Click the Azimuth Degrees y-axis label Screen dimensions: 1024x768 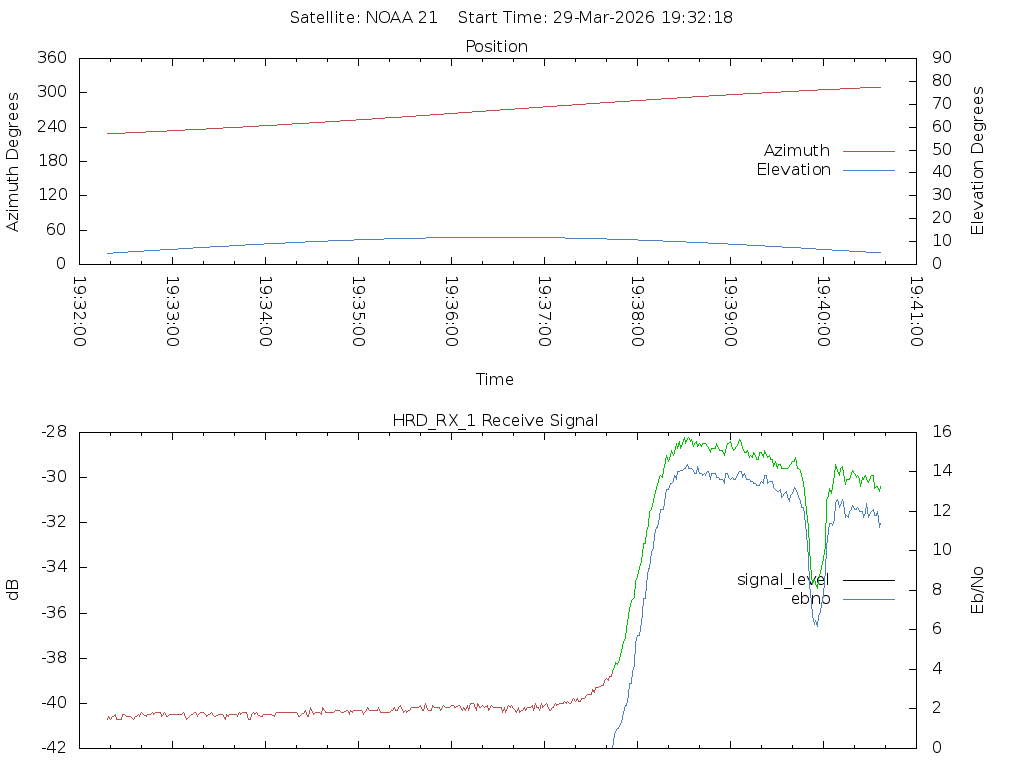point(13,161)
